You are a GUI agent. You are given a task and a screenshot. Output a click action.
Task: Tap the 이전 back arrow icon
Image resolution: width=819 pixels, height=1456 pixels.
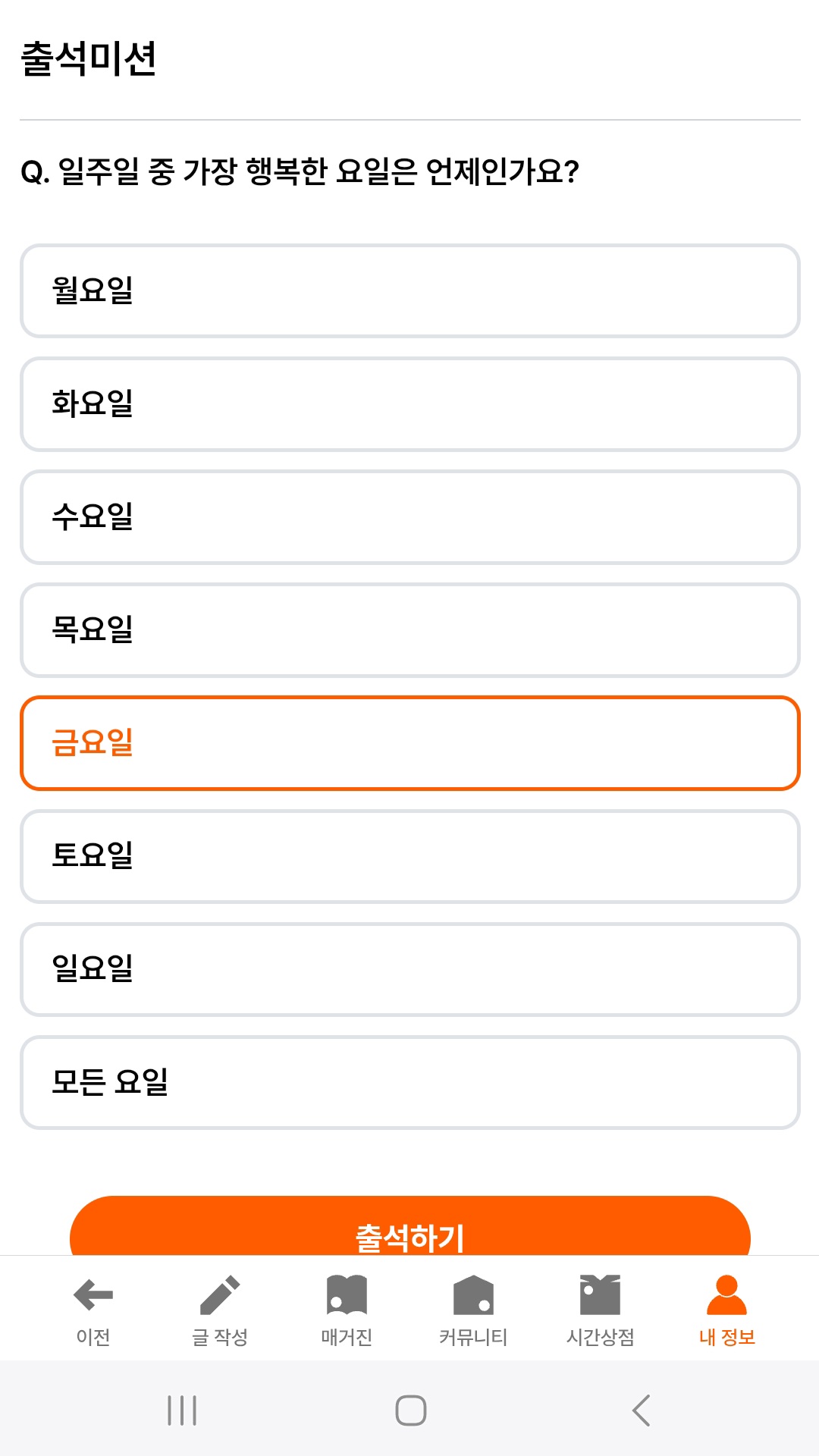93,1294
